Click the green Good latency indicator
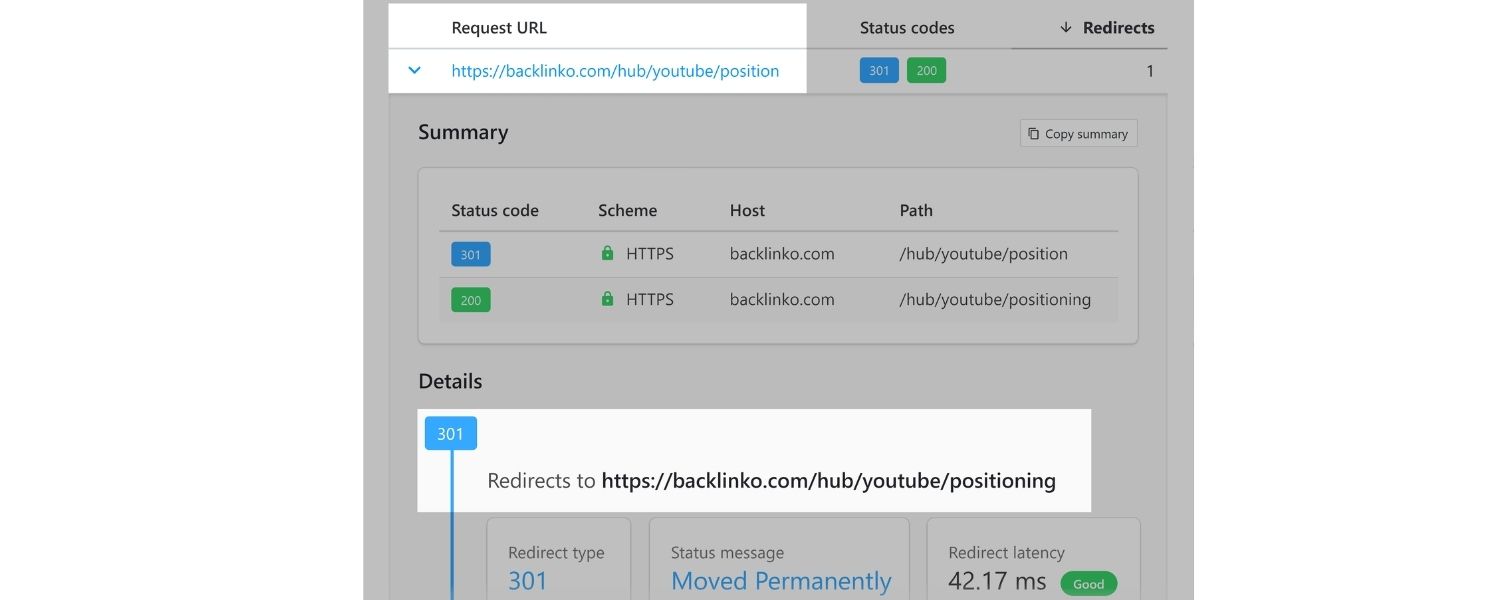Image resolution: width=1500 pixels, height=600 pixels. (1089, 583)
